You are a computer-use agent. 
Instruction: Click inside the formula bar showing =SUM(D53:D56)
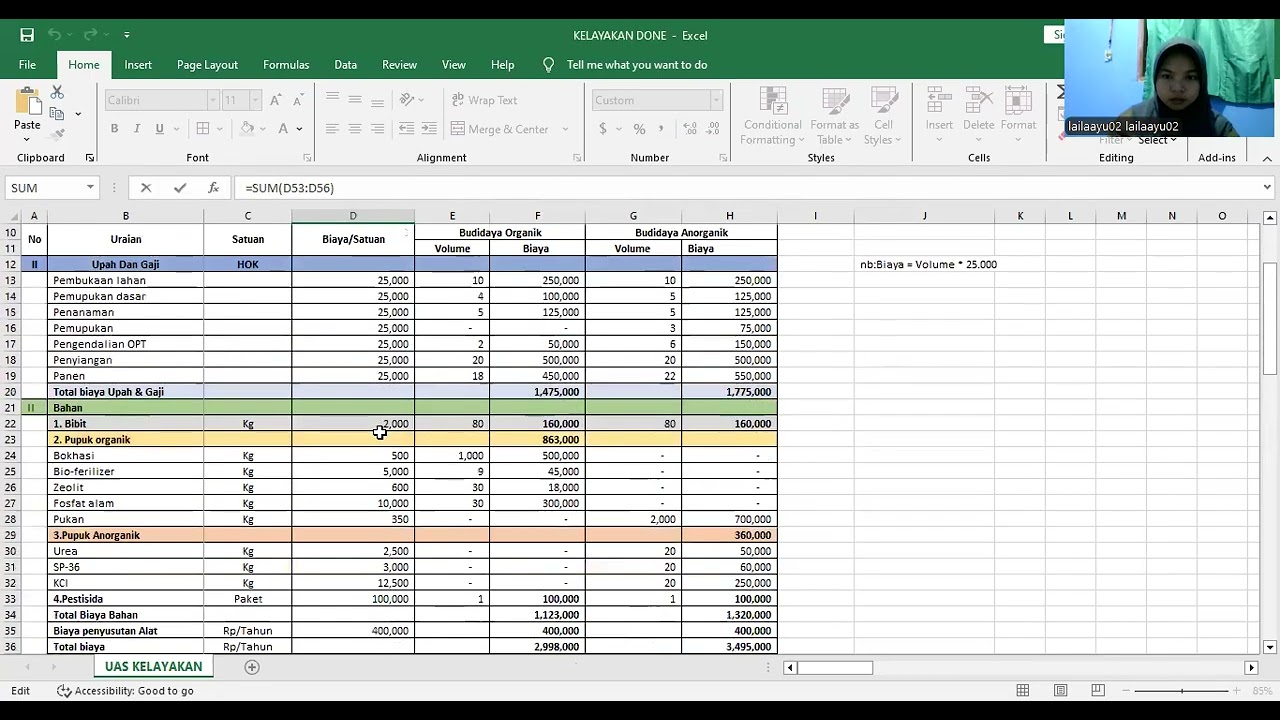746,188
